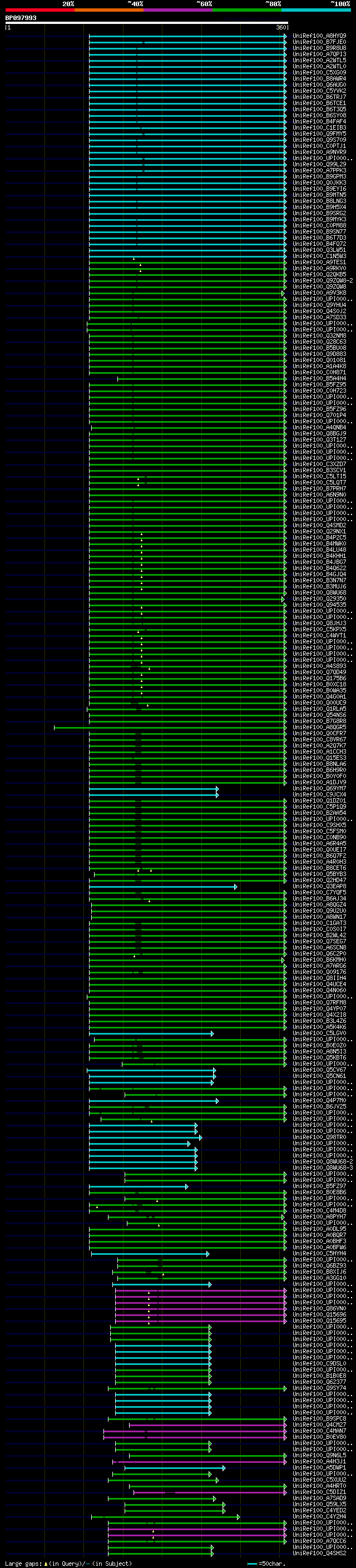Viewport: 356px width, 1568px height.
Task: Click the green ~80% identity legend segment
Action: [247, 10]
